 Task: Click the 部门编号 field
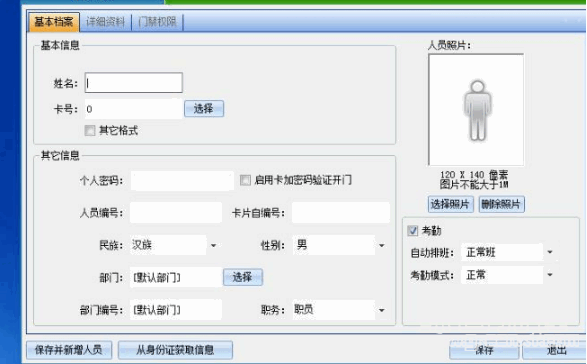176,310
